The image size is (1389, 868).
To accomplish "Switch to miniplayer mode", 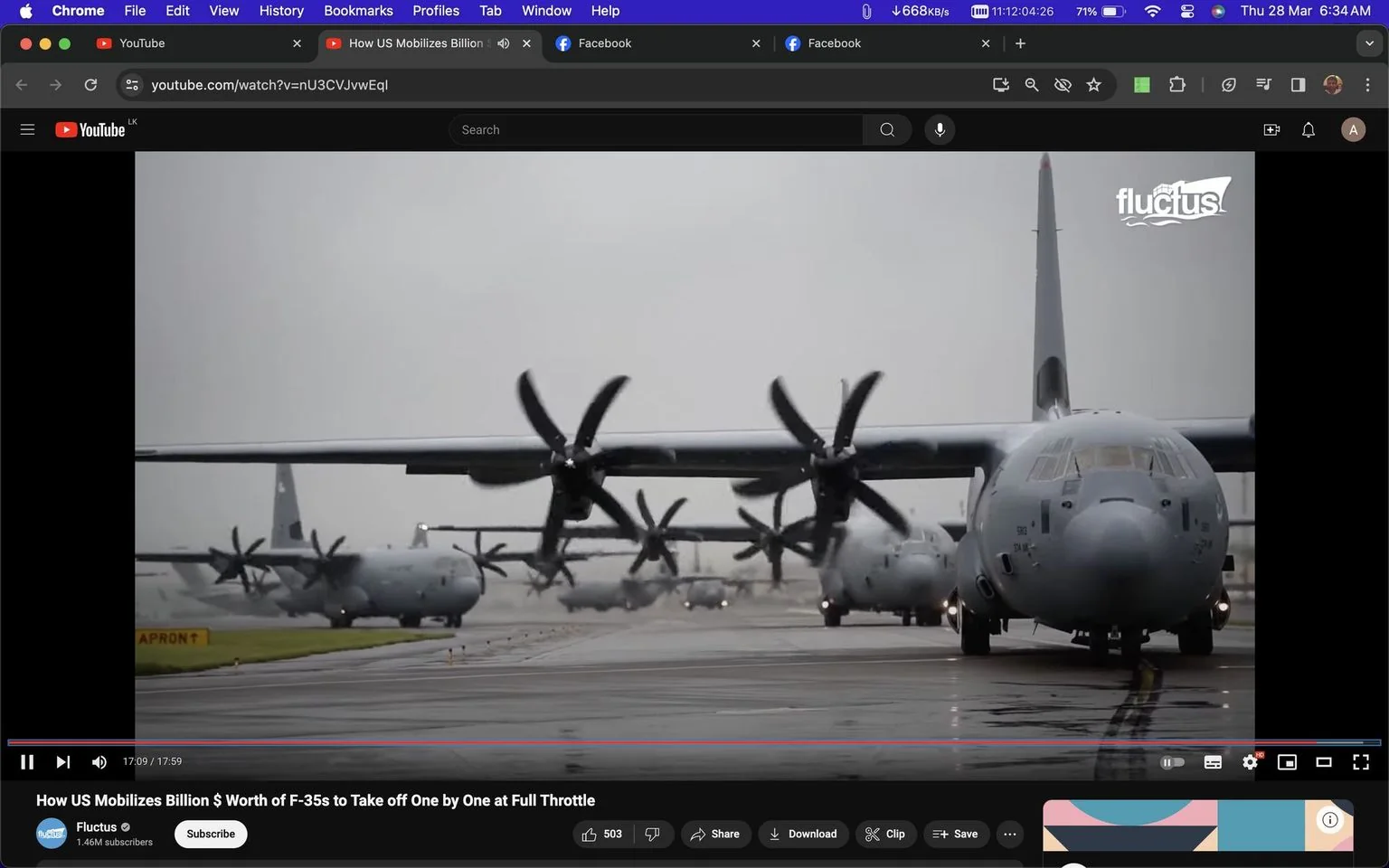I will [x=1287, y=762].
